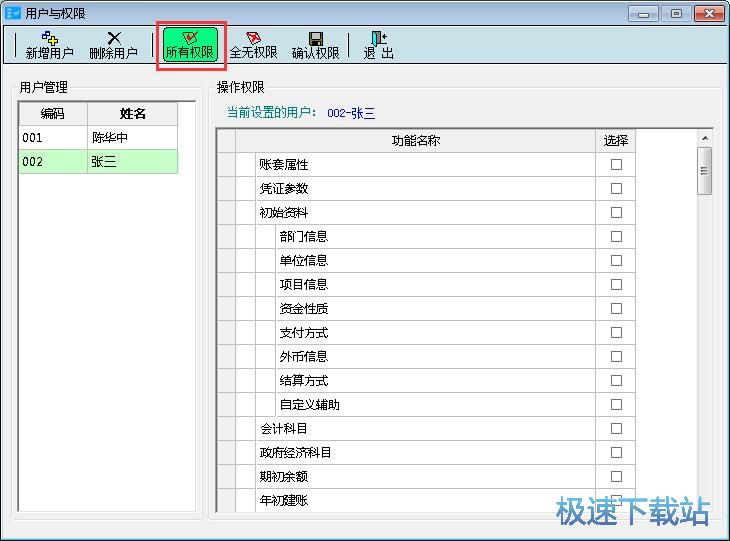The width and height of the screenshot is (730, 541).
Task: Select the 凭证参数 function row
Action: tap(426, 189)
